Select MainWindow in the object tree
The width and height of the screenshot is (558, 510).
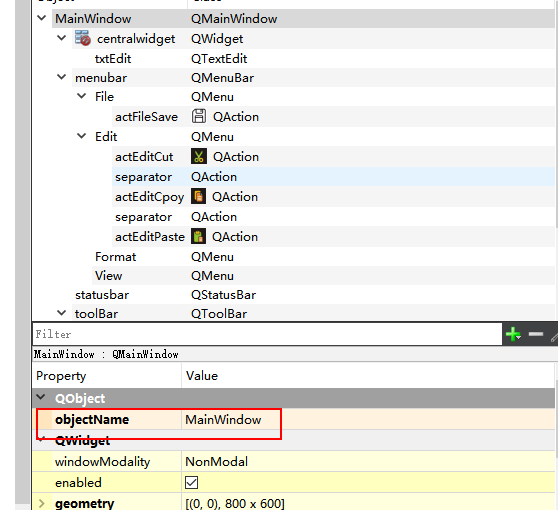coord(93,19)
